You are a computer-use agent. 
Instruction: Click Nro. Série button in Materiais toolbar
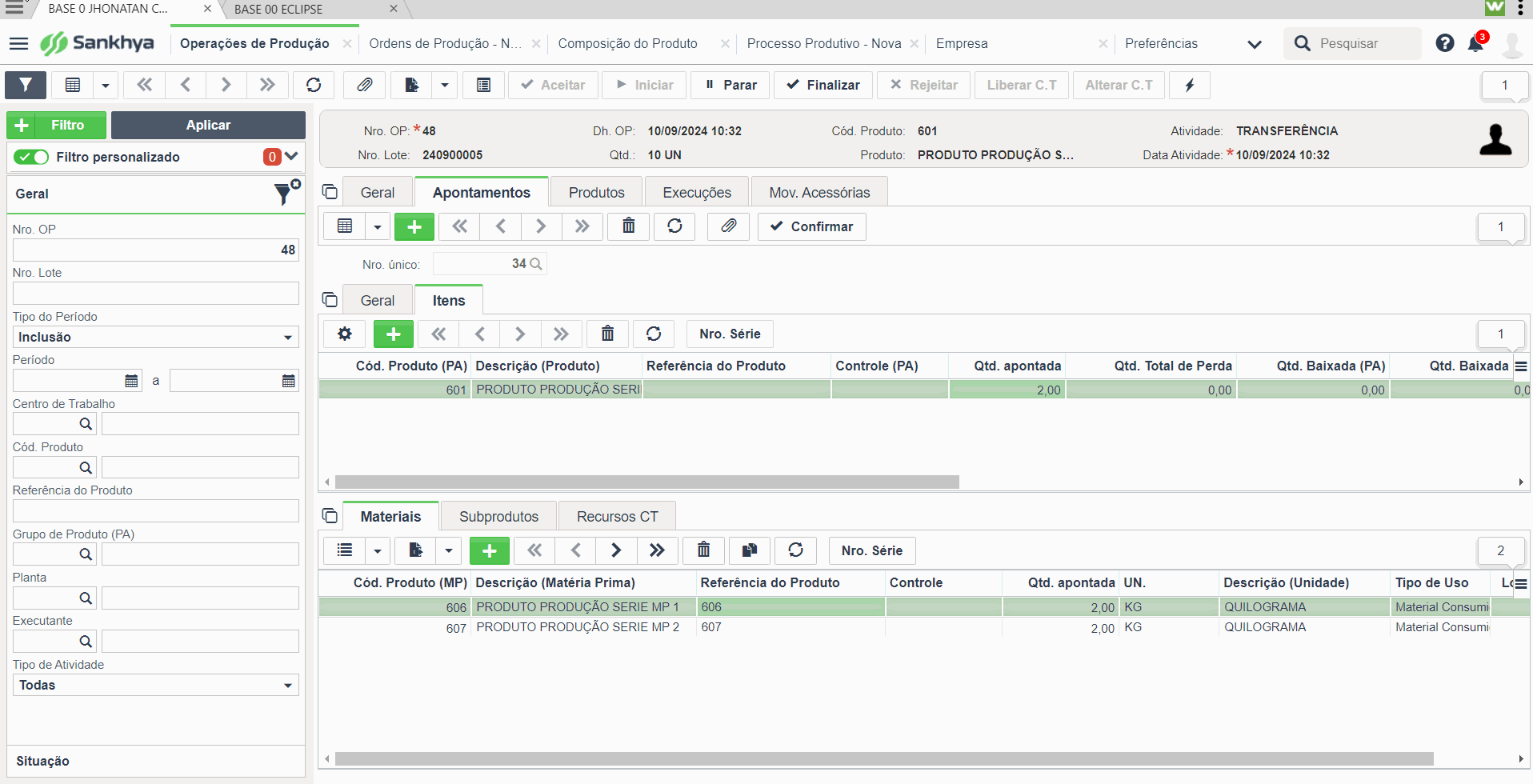(x=872, y=550)
